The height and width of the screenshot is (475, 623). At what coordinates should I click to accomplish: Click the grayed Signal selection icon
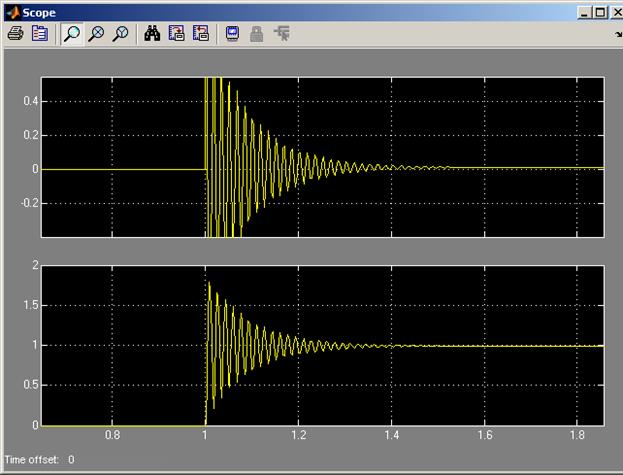pos(282,33)
